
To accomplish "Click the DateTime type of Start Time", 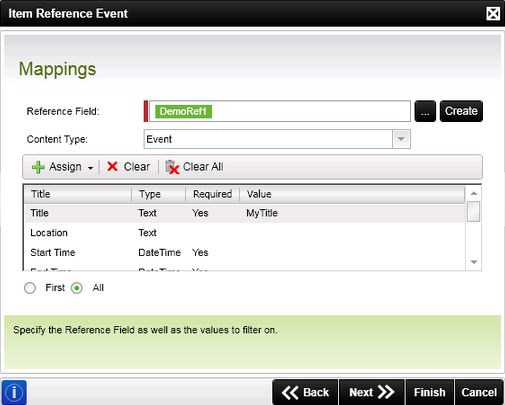I will click(159, 252).
